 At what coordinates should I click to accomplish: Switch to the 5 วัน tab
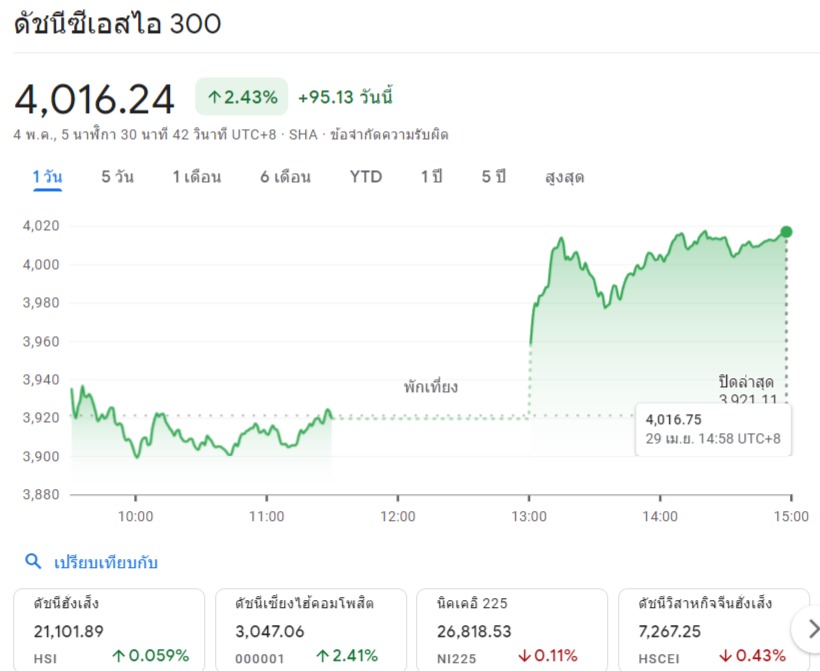[117, 177]
